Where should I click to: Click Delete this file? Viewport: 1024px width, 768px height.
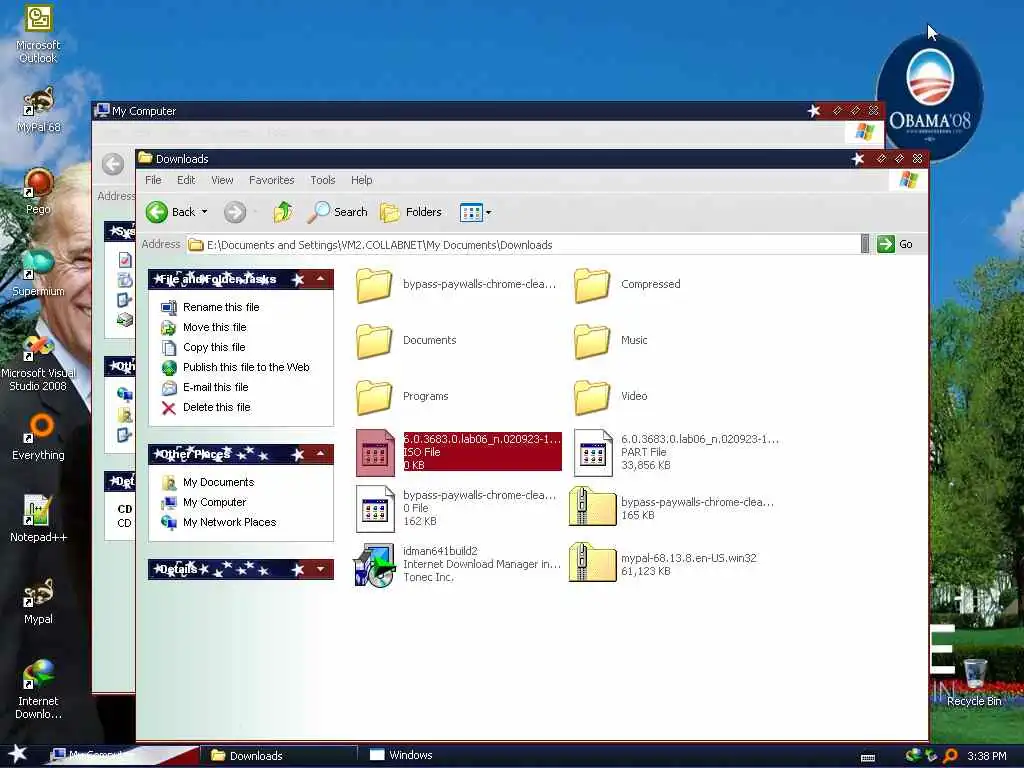216,408
